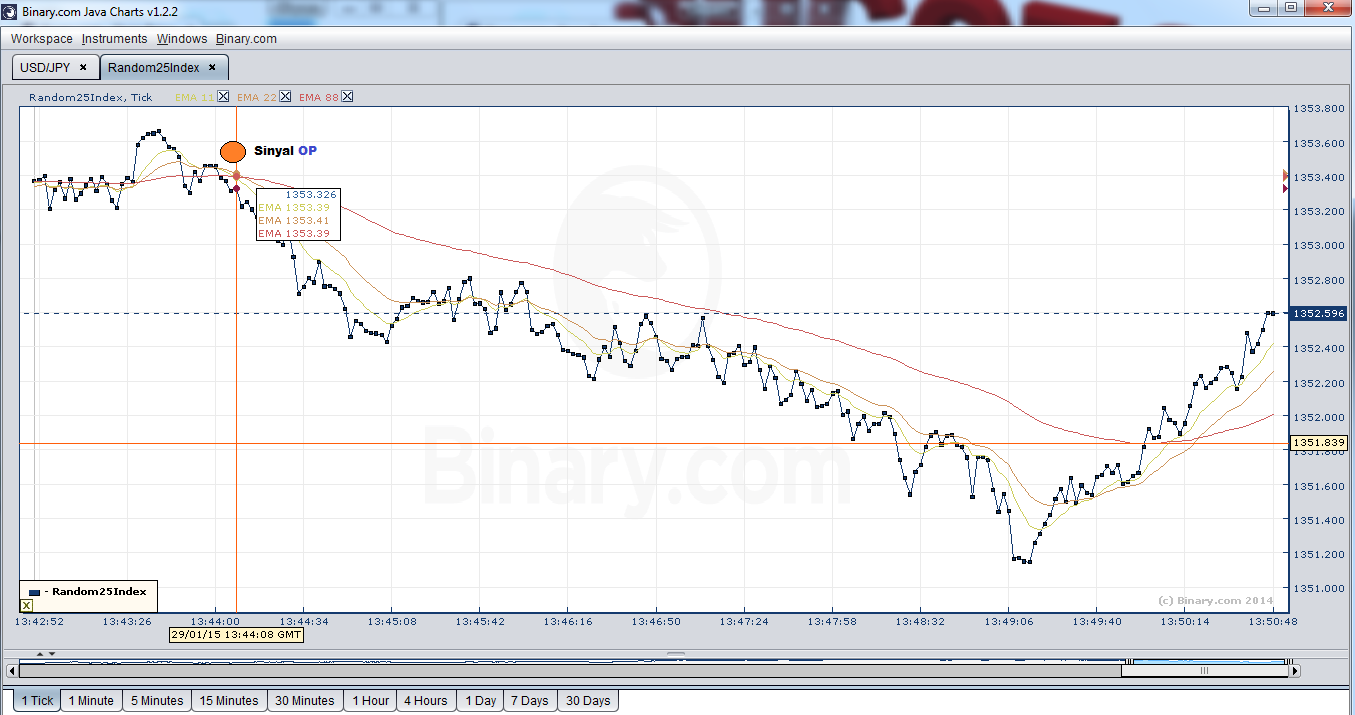Click the 1353.800 price axis label
1355x715 pixels.
click(1320, 108)
